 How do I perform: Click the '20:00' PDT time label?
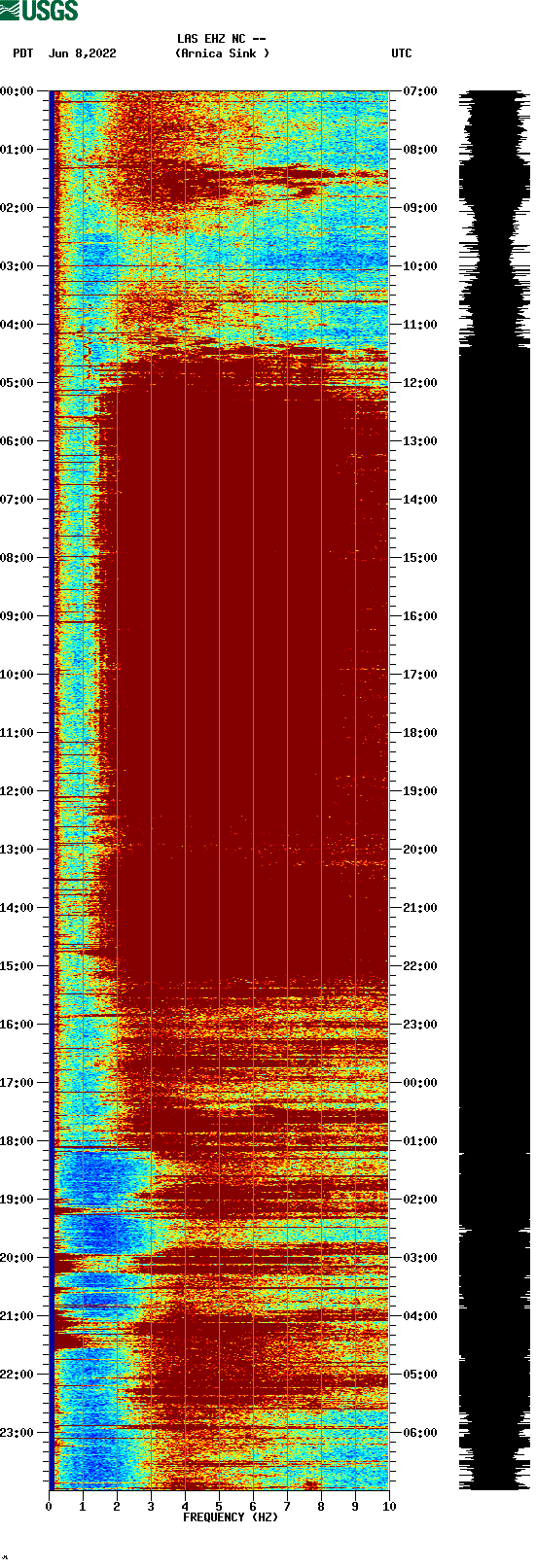coord(17,1258)
